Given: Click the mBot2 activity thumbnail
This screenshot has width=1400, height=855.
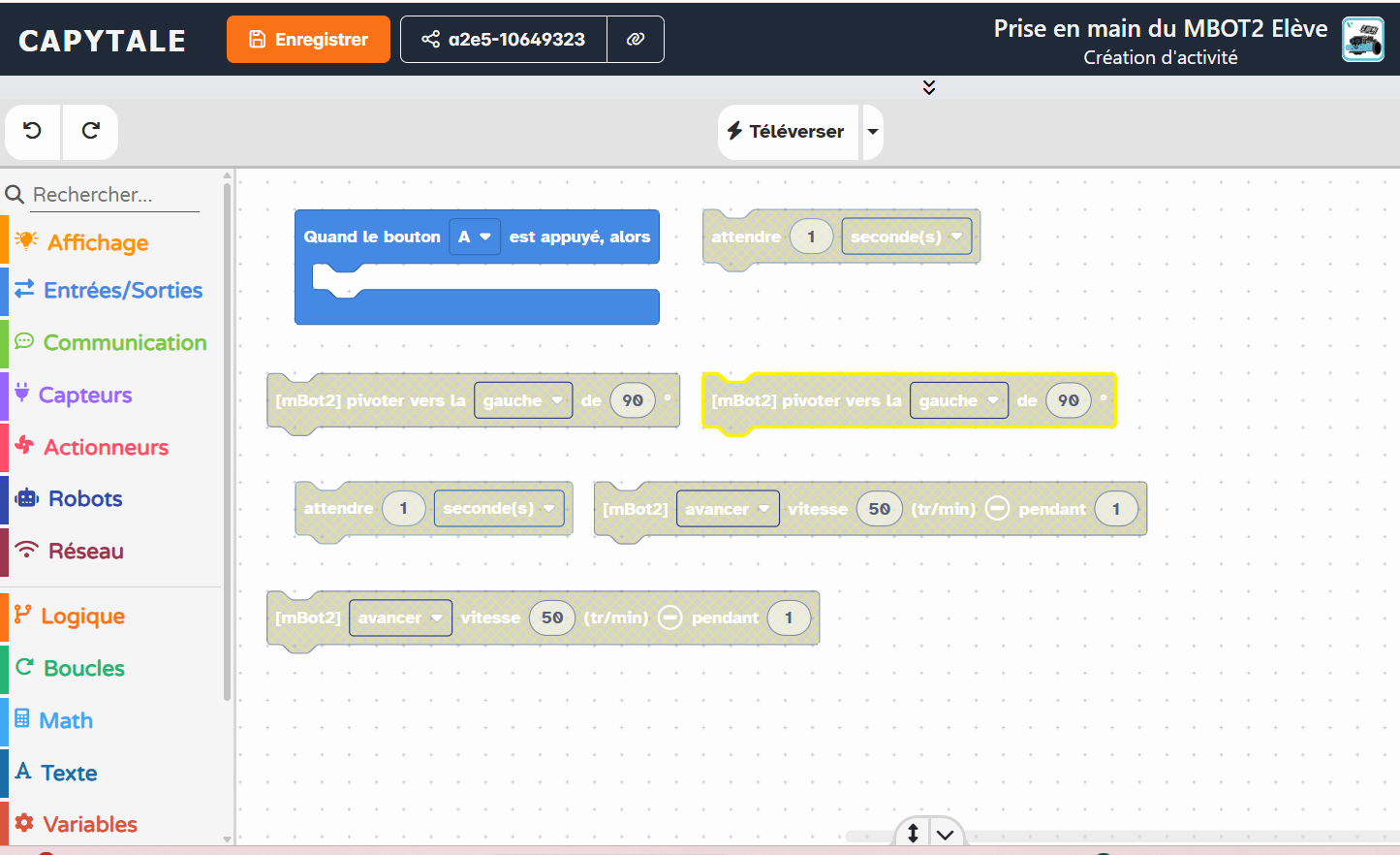Looking at the screenshot, I should point(1362,40).
